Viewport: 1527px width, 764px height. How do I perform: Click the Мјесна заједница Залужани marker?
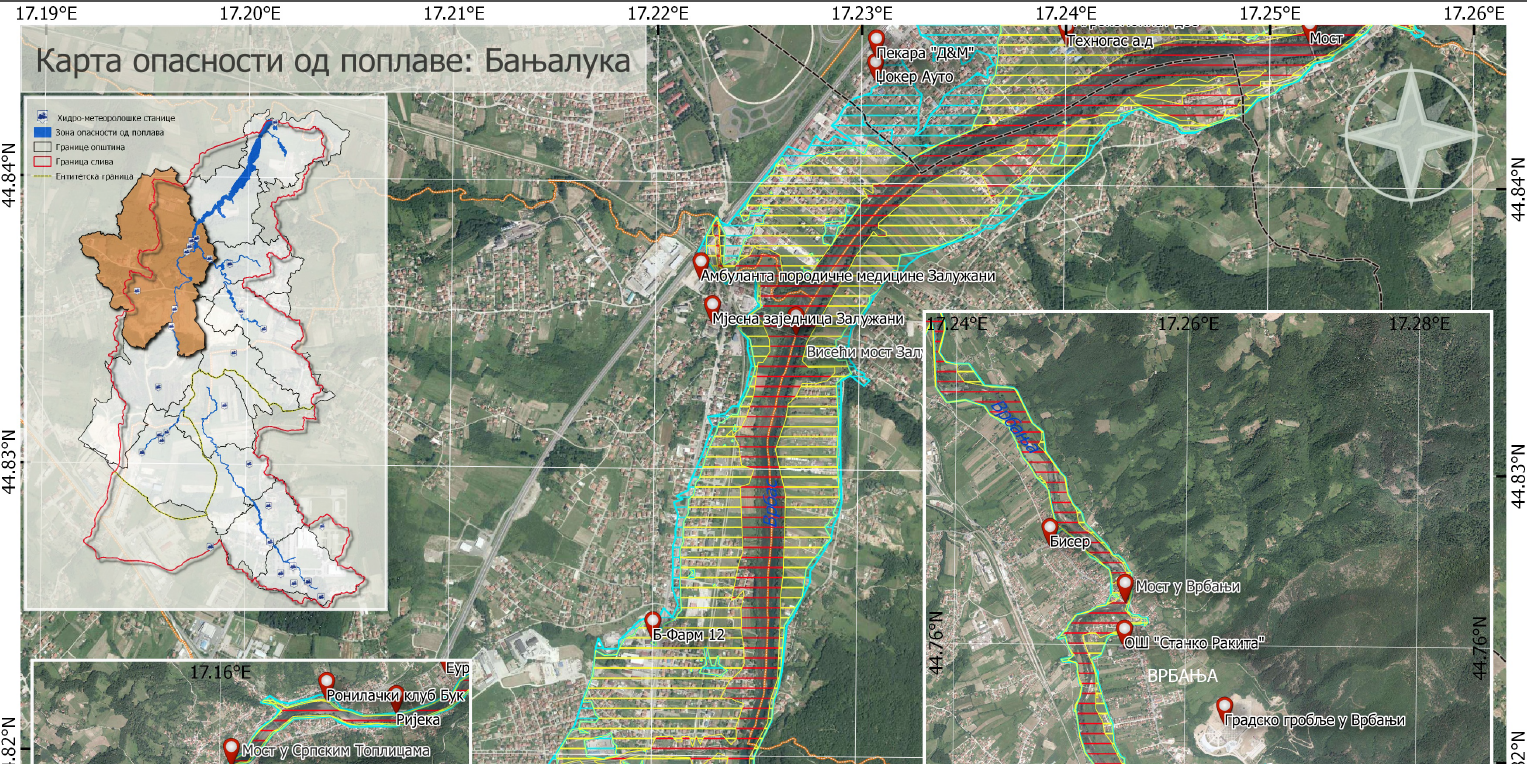(712, 305)
